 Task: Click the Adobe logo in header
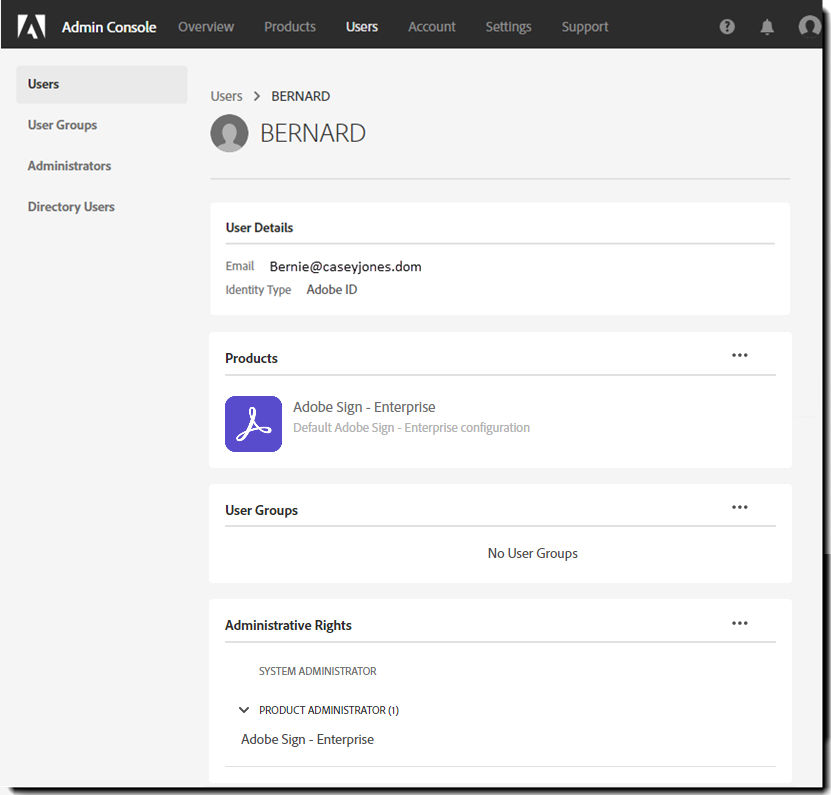(x=31, y=26)
